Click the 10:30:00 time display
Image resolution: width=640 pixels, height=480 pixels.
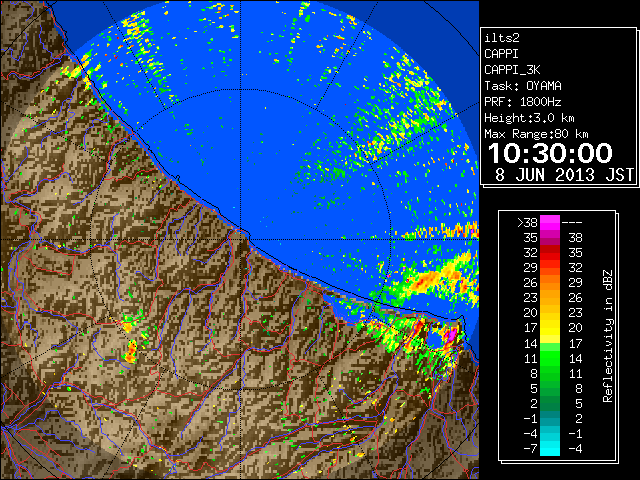pyautogui.click(x=550, y=153)
